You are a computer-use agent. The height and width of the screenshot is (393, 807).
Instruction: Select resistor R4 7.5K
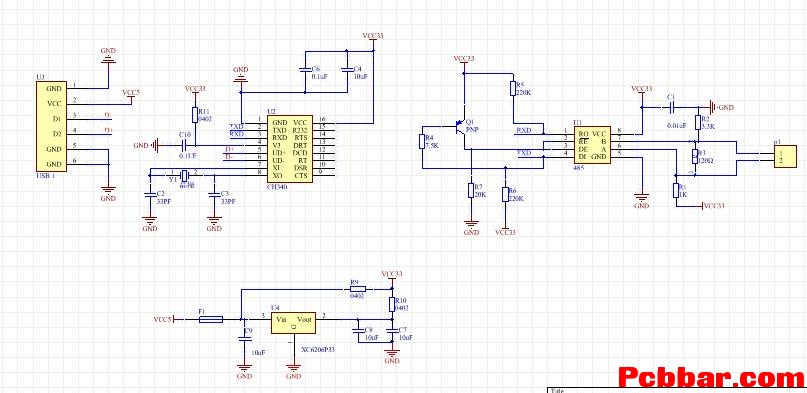click(422, 142)
